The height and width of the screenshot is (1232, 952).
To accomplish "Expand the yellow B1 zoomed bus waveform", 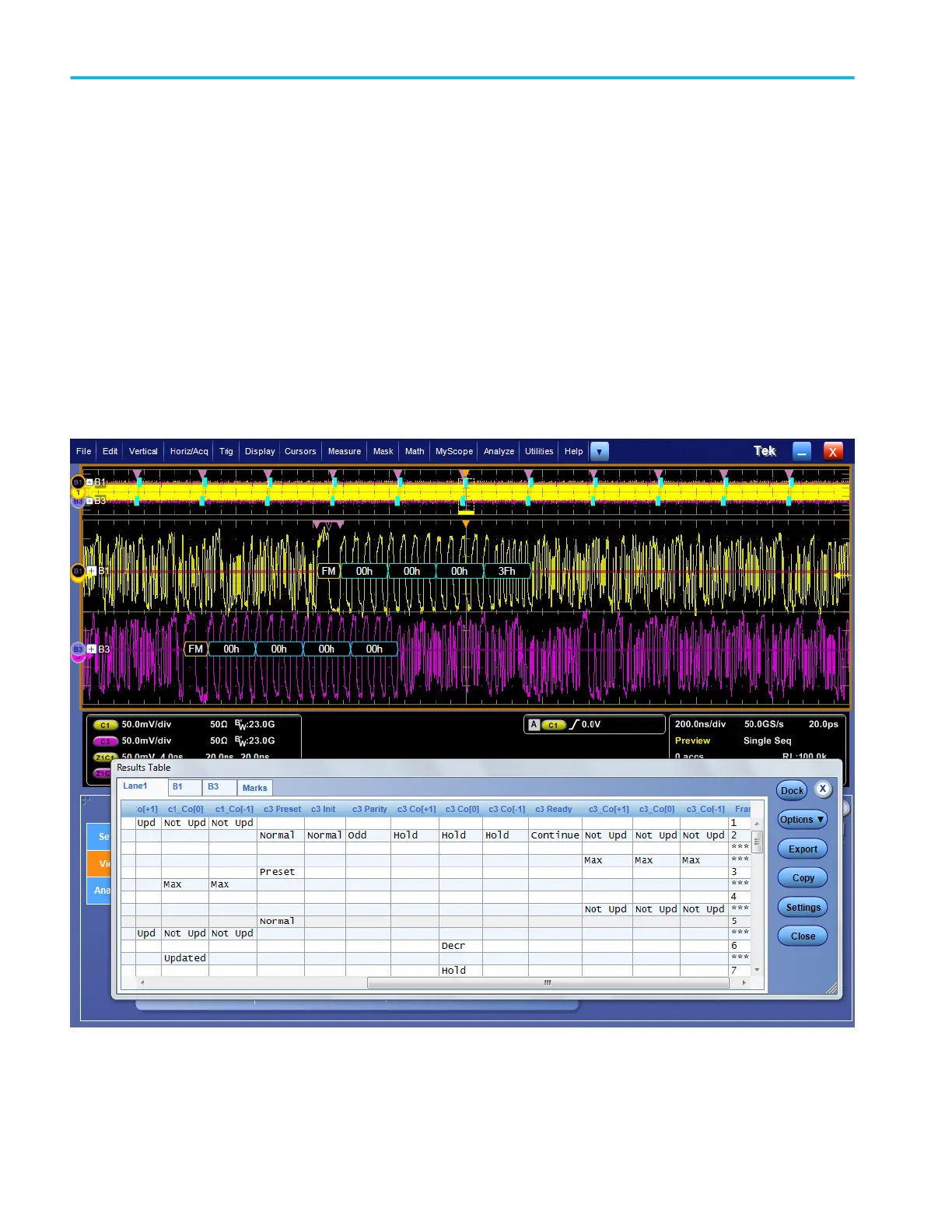I will [x=92, y=571].
